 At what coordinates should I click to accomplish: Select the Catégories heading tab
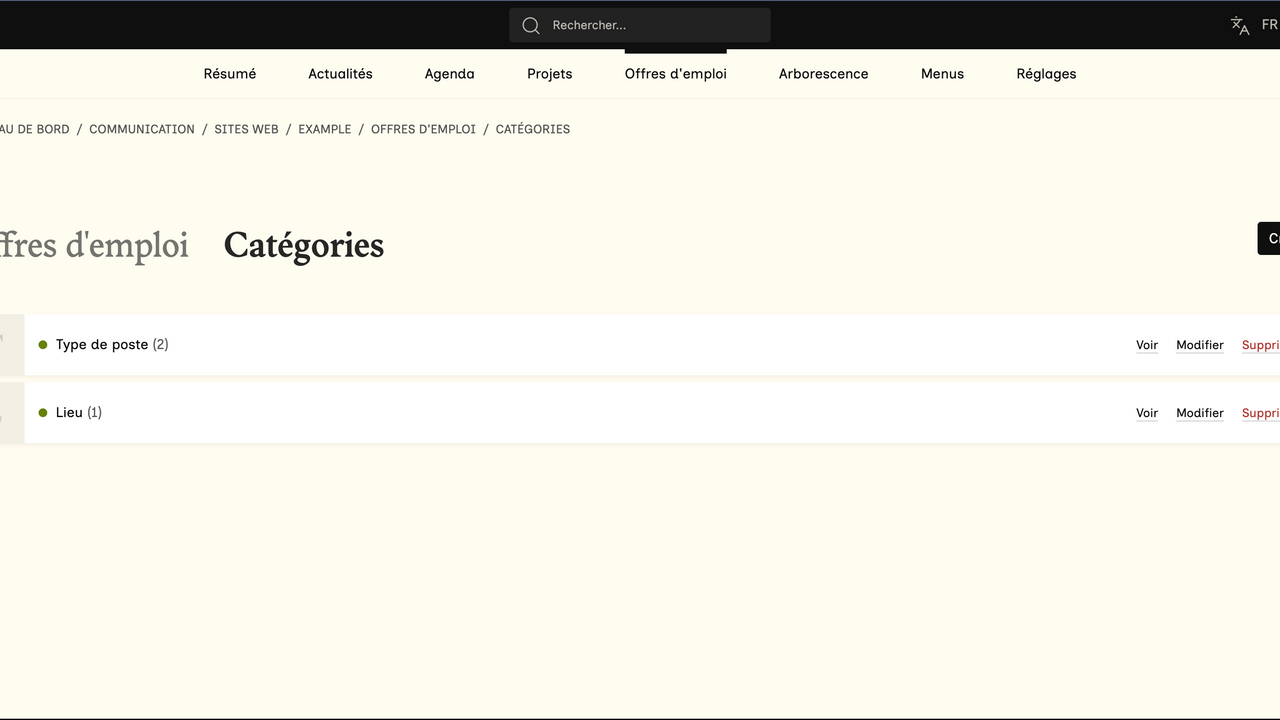pos(304,245)
